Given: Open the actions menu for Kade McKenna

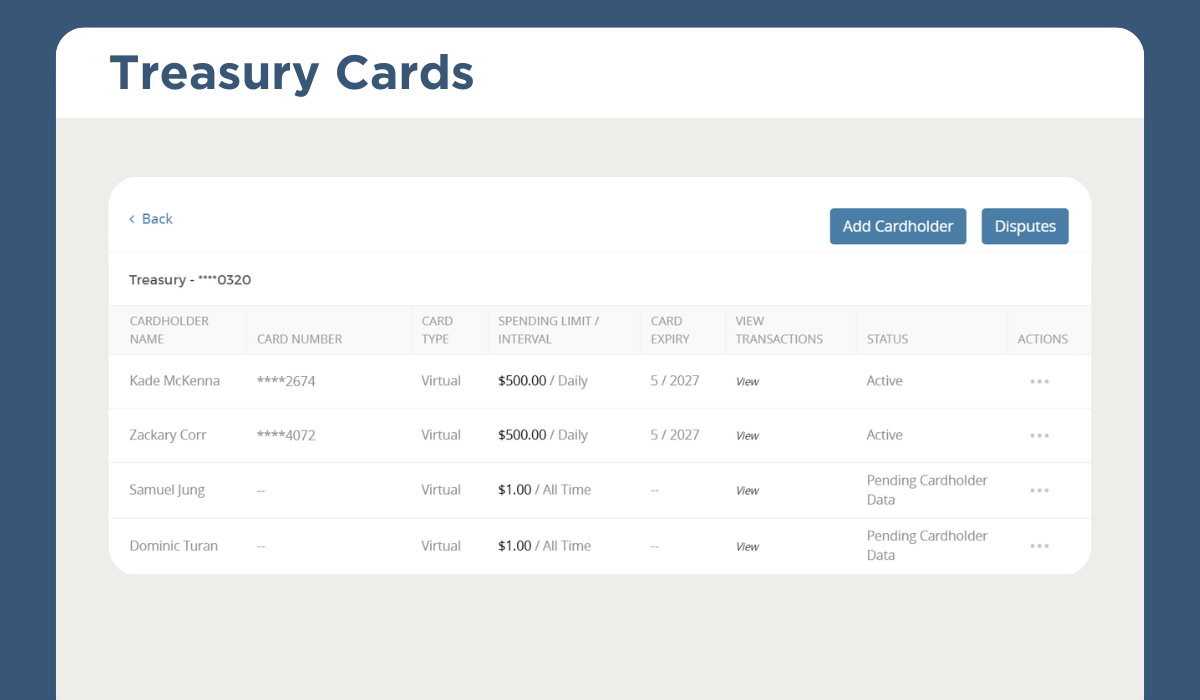Looking at the screenshot, I should [x=1039, y=381].
